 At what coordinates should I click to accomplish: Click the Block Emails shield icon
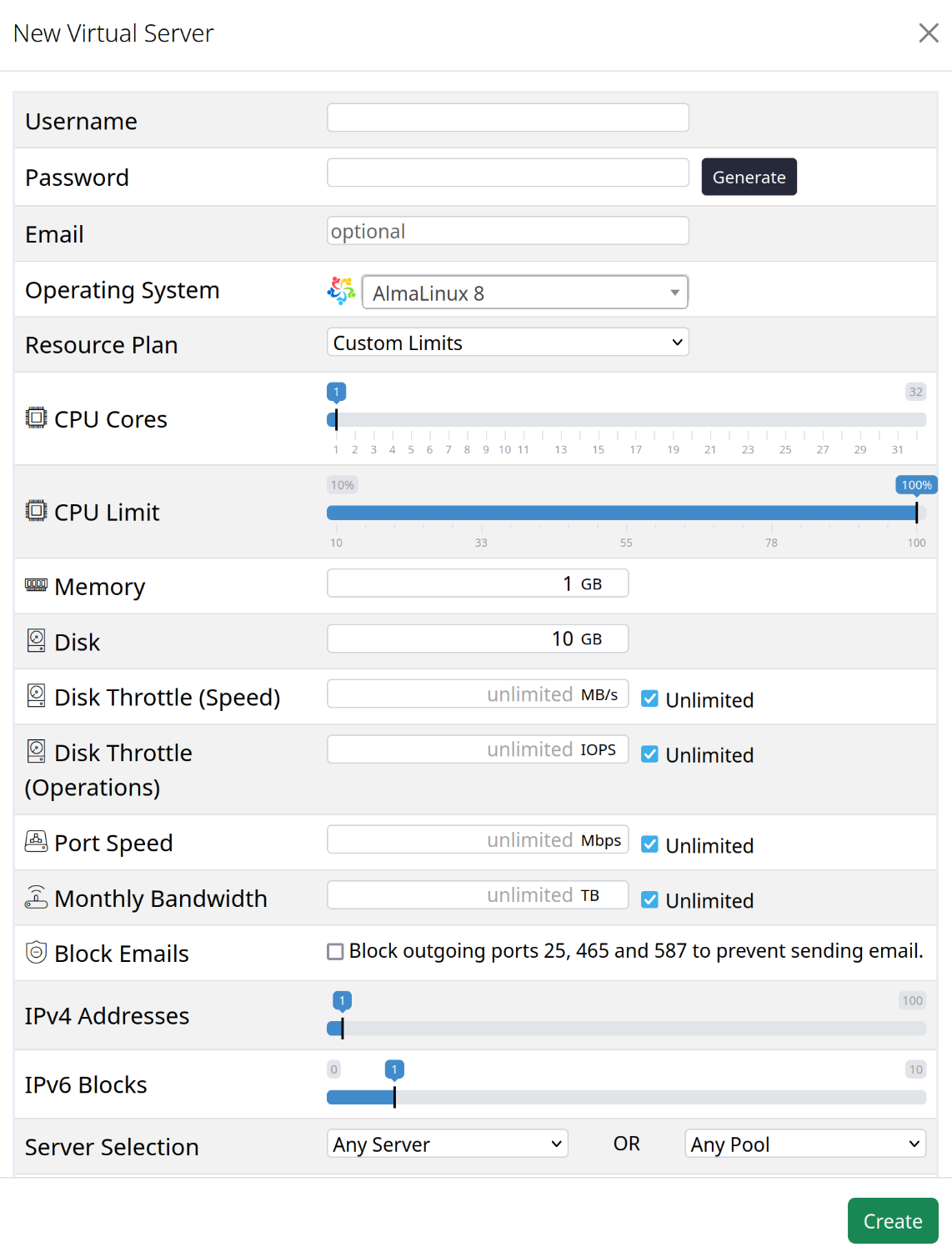36,952
